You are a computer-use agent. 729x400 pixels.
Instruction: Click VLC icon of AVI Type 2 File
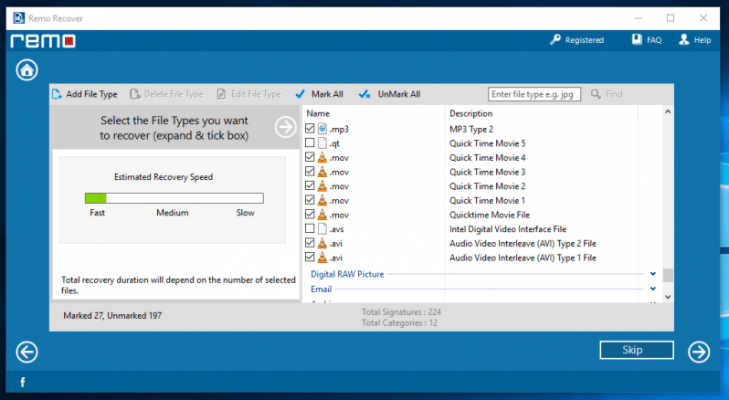[x=322, y=243]
